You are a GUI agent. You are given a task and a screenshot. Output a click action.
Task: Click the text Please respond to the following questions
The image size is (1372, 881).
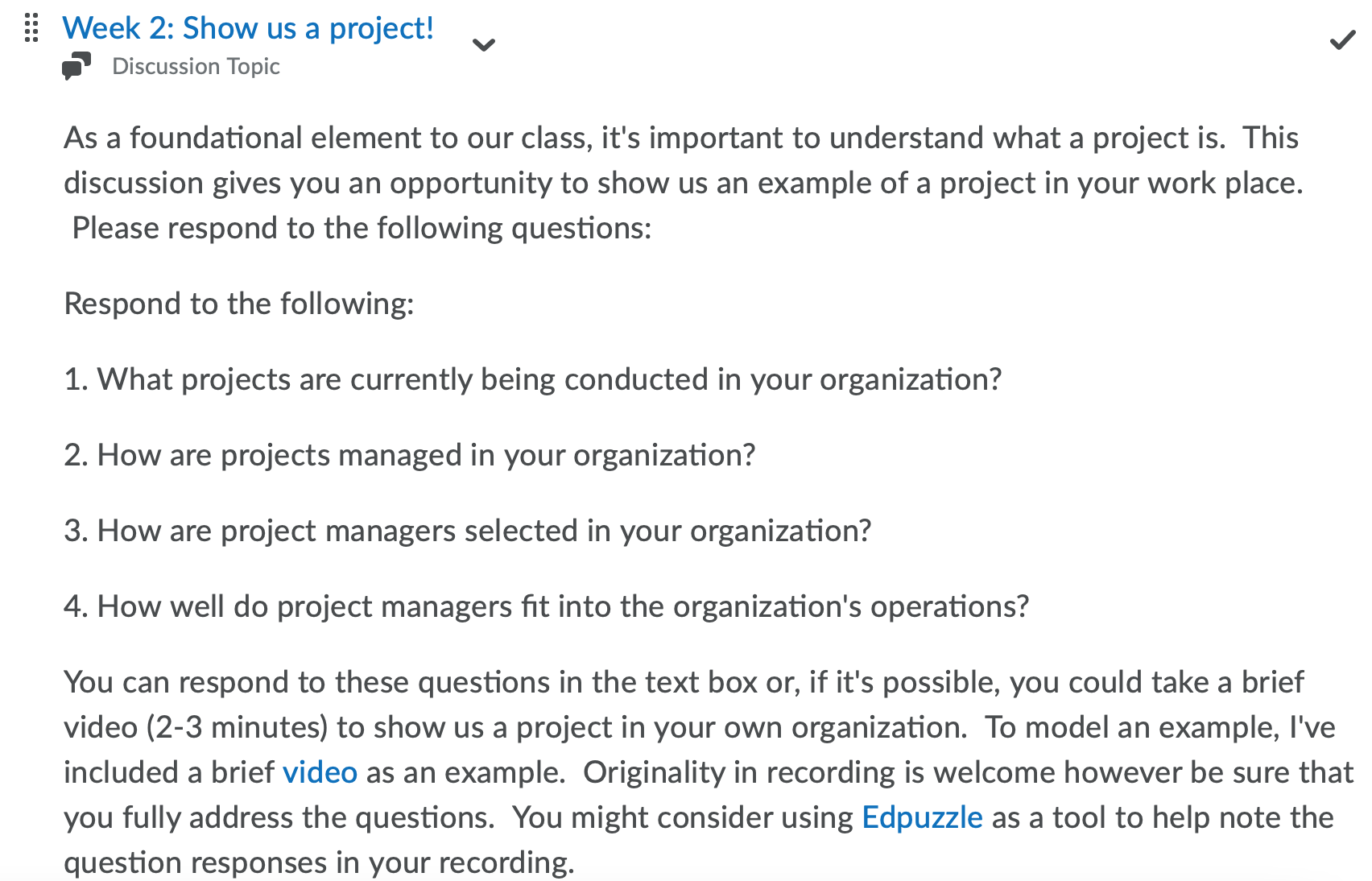(362, 228)
